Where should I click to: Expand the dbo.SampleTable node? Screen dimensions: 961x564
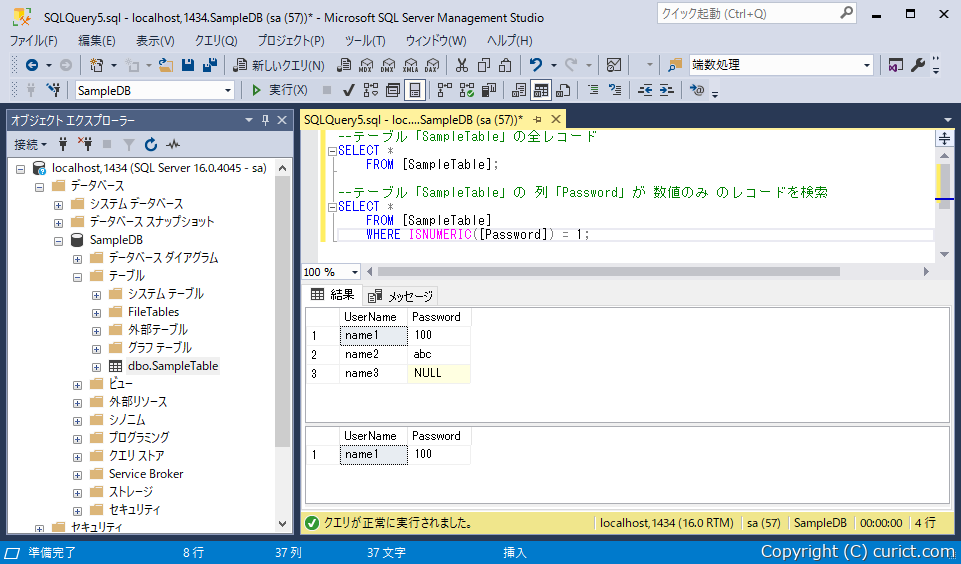pyautogui.click(x=96, y=367)
